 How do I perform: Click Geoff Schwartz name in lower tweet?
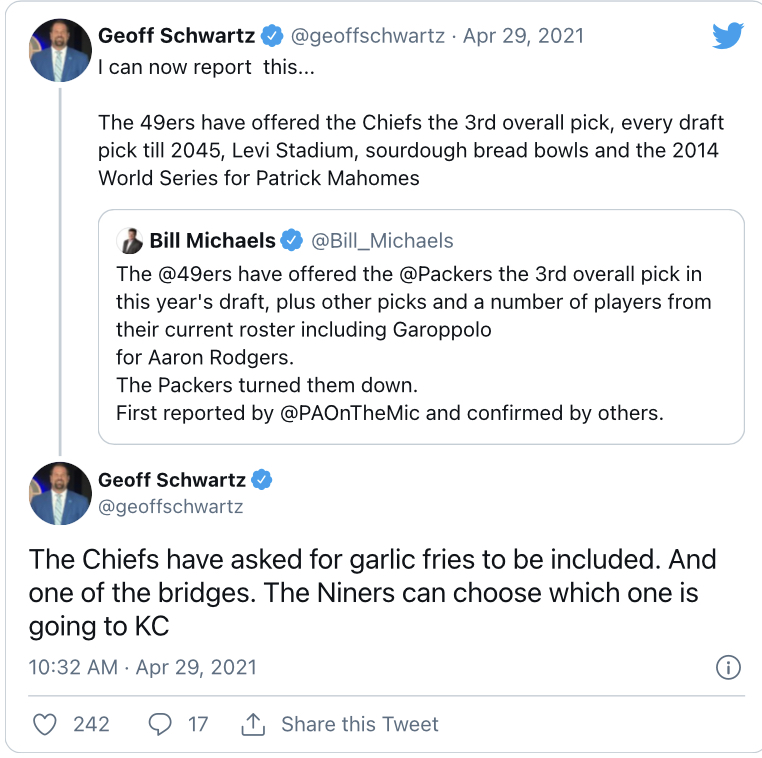pos(172,480)
